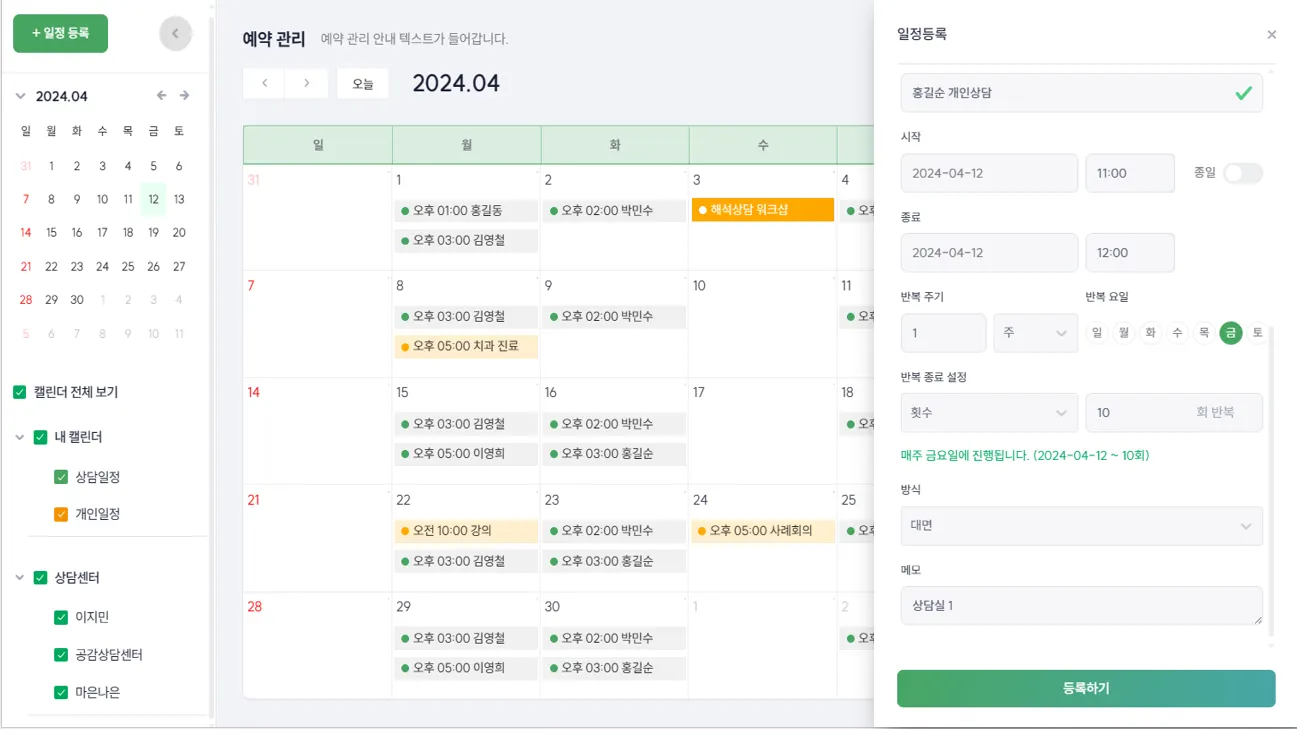Toggle the 상담센터 checkbox
This screenshot has width=1297, height=729.
pos(40,577)
